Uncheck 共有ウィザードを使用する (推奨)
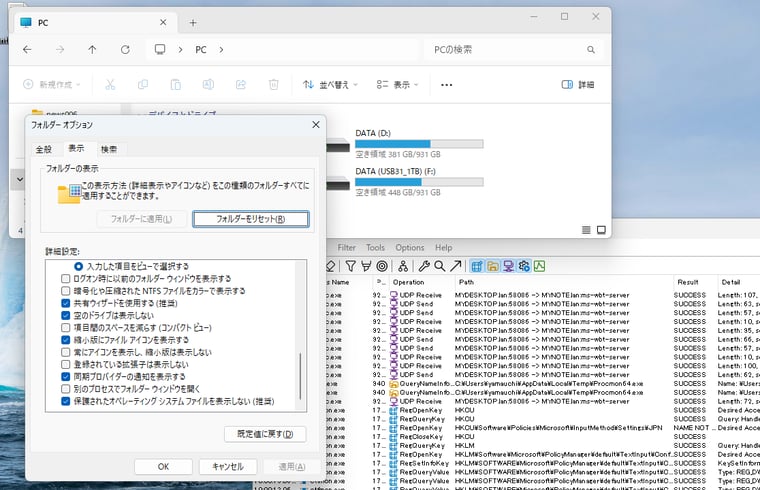Screen dimensions: 760x490 (x=65, y=303)
